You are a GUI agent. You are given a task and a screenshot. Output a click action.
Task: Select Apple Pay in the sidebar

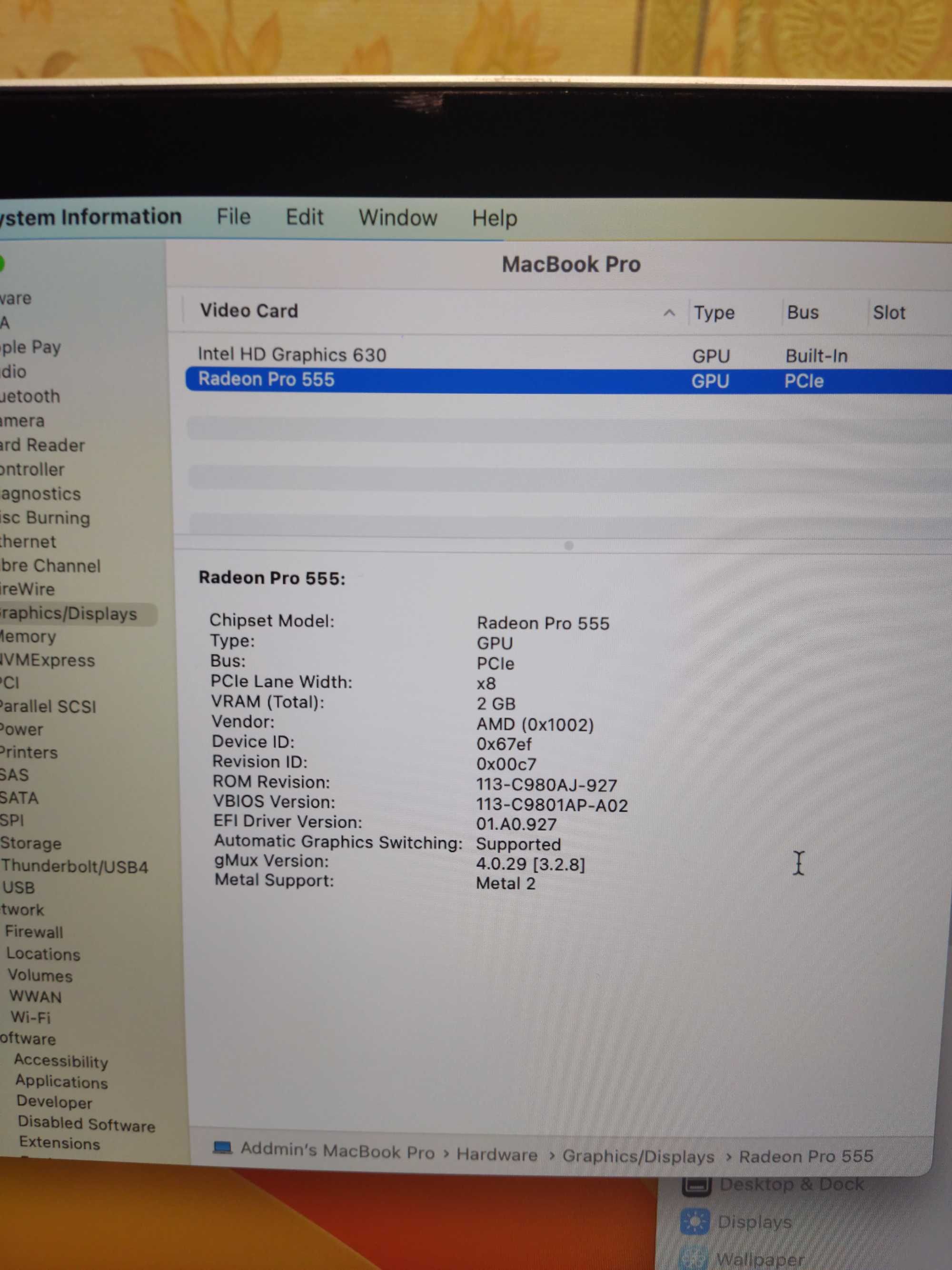tap(30, 347)
